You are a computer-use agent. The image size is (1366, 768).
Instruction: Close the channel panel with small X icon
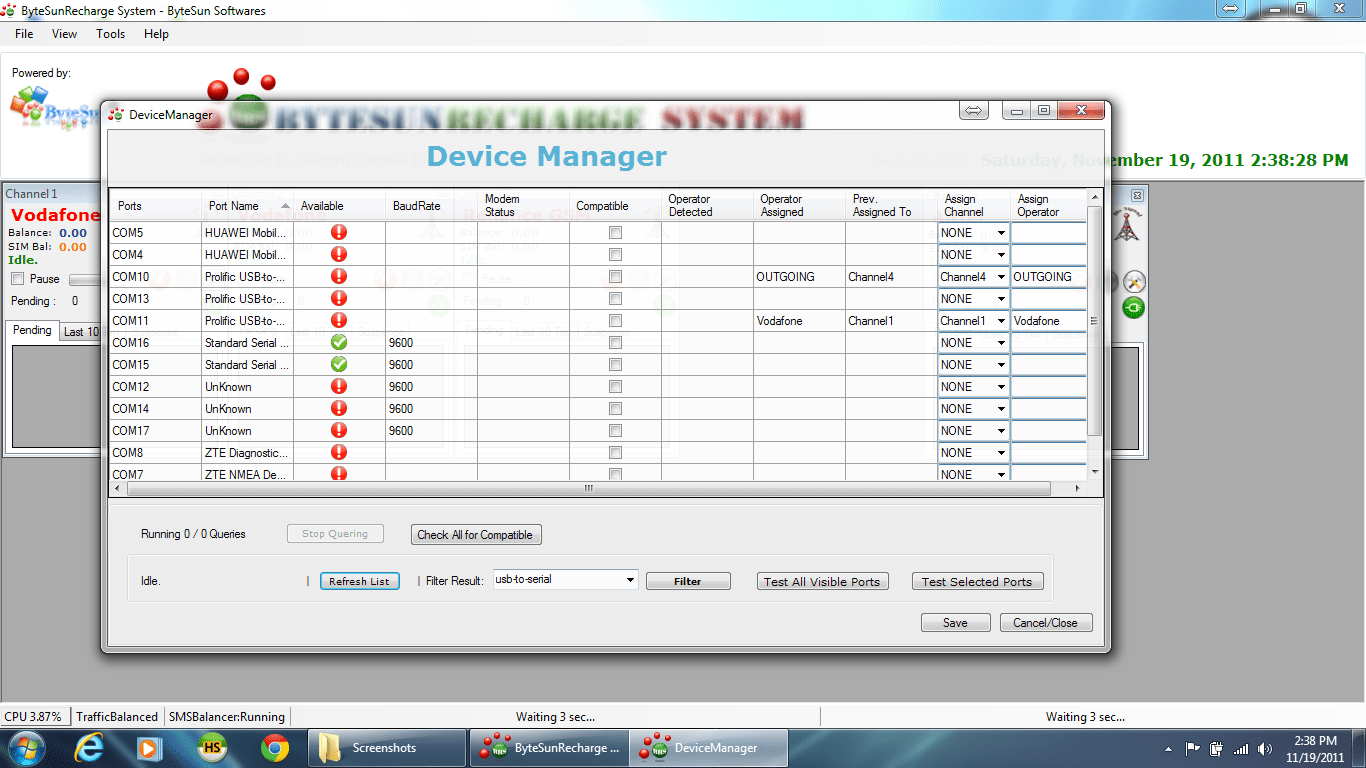[x=1137, y=195]
